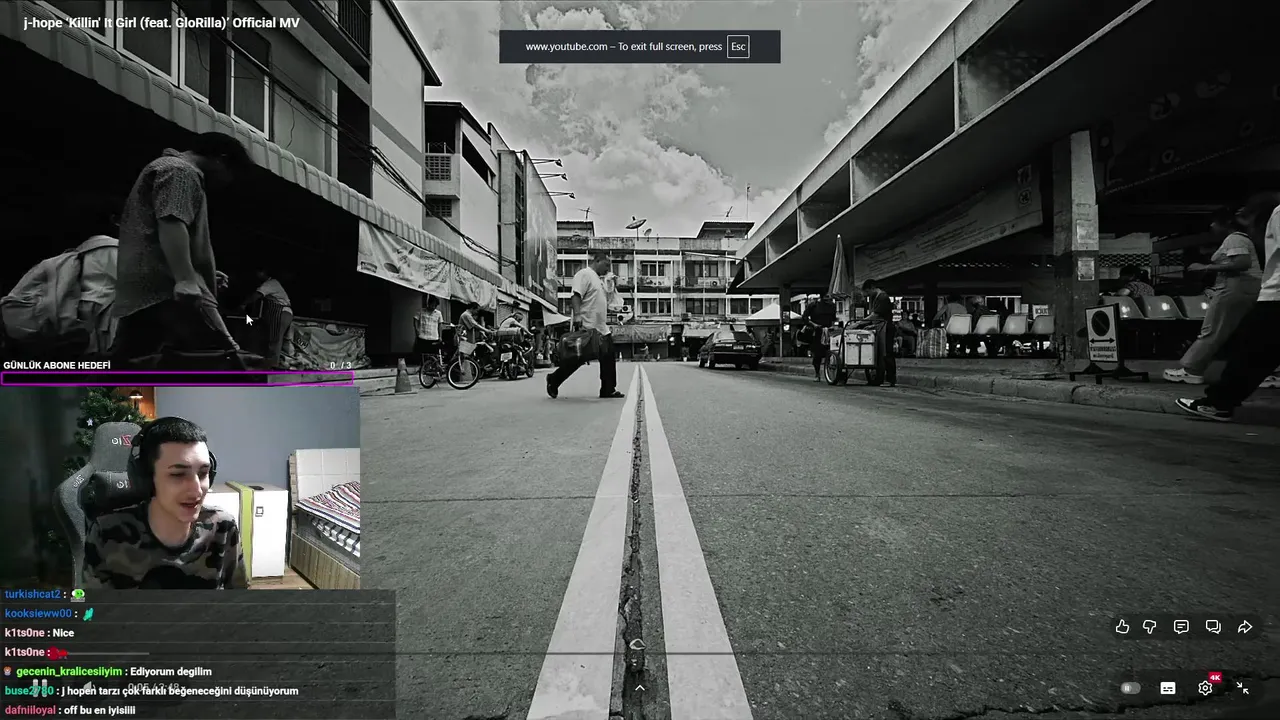The width and height of the screenshot is (1280, 720).
Task: Click the video title 'j-hope Killin' It Girl' link
Action: 161,22
